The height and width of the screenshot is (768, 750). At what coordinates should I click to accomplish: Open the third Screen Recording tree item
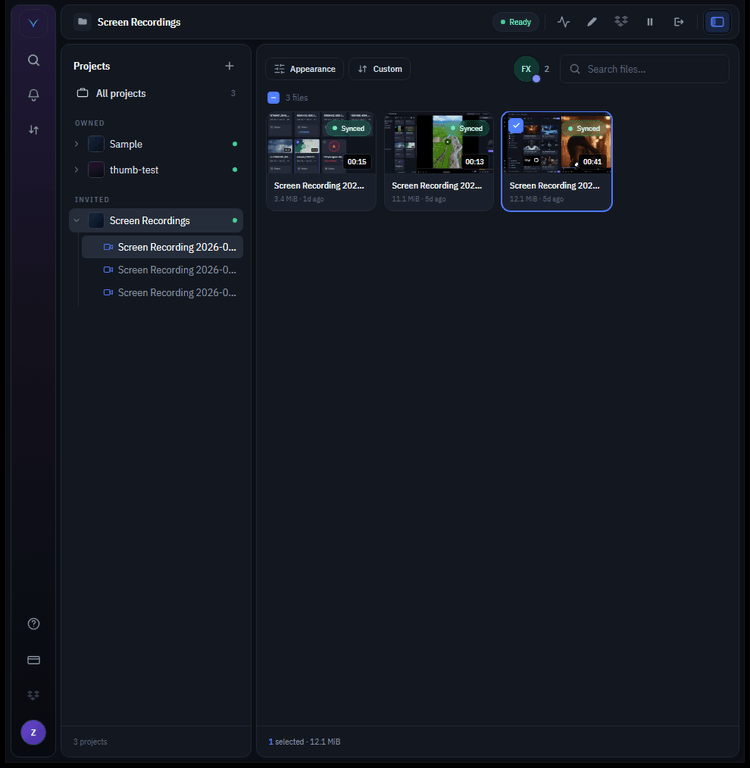click(162, 292)
